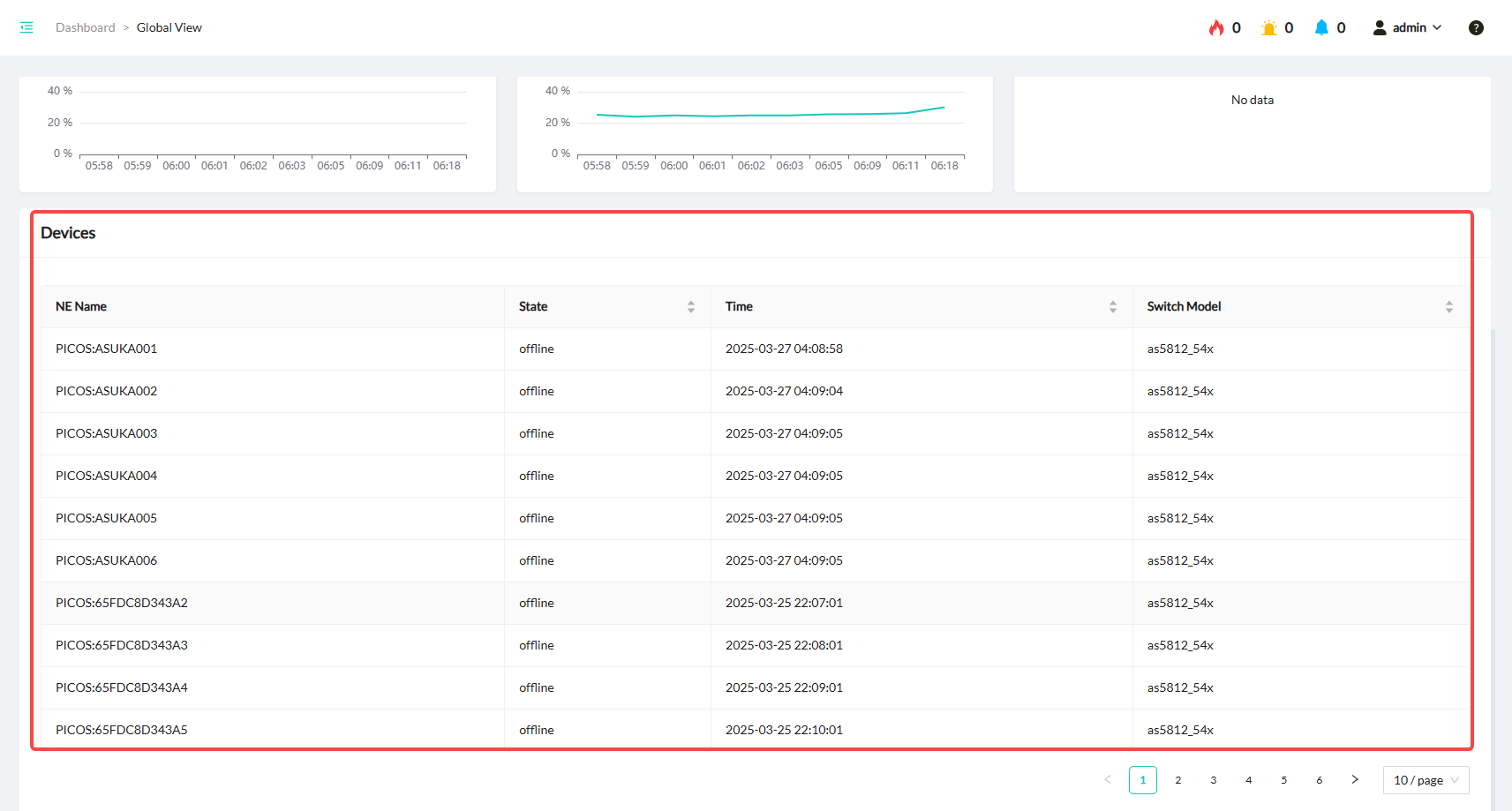Click the PICOS:65FDC8D343A2 device name
1512x811 pixels.
click(x=121, y=603)
